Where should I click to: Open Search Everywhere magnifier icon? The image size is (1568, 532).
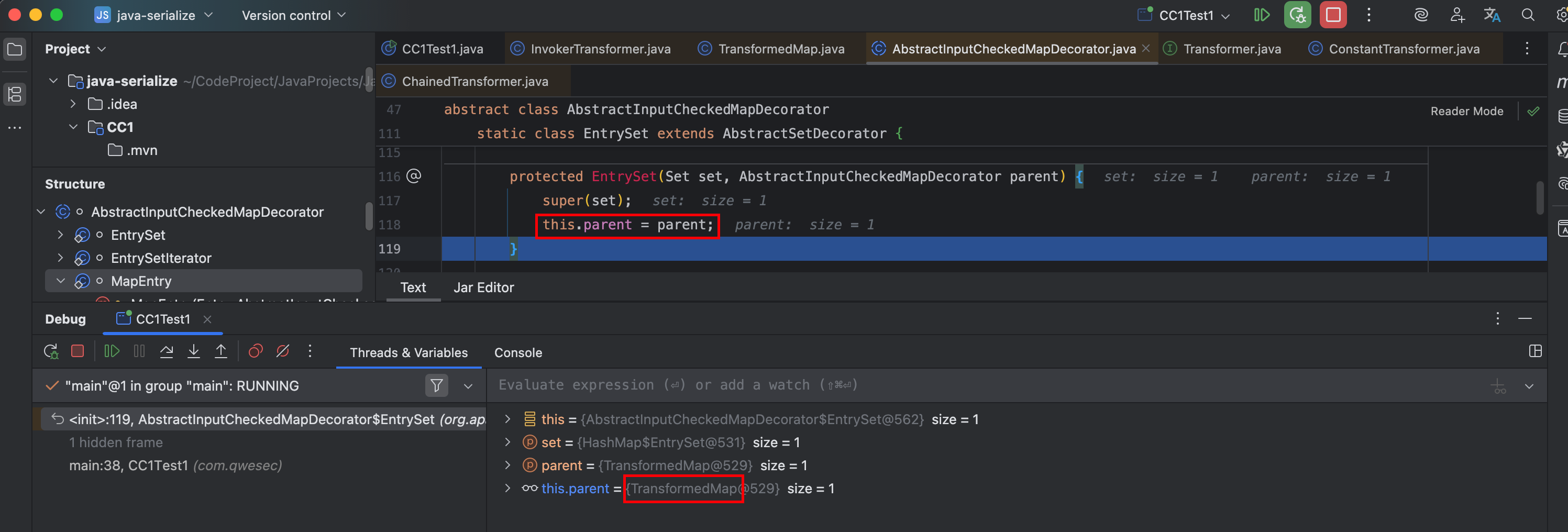pos(1528,15)
